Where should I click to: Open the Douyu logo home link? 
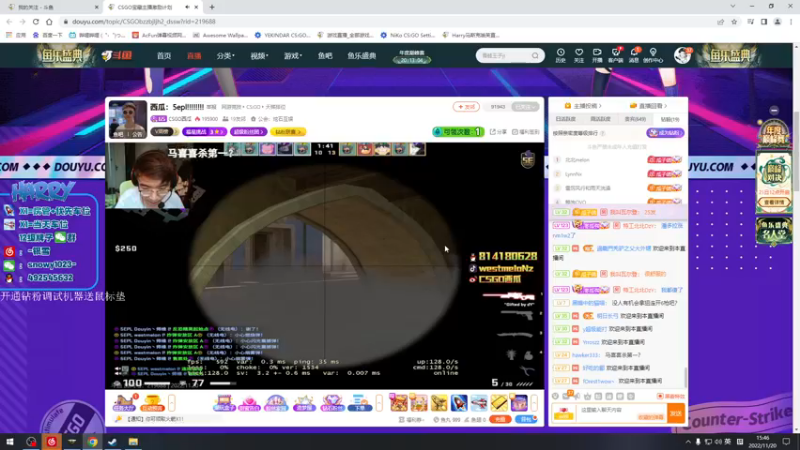116,56
